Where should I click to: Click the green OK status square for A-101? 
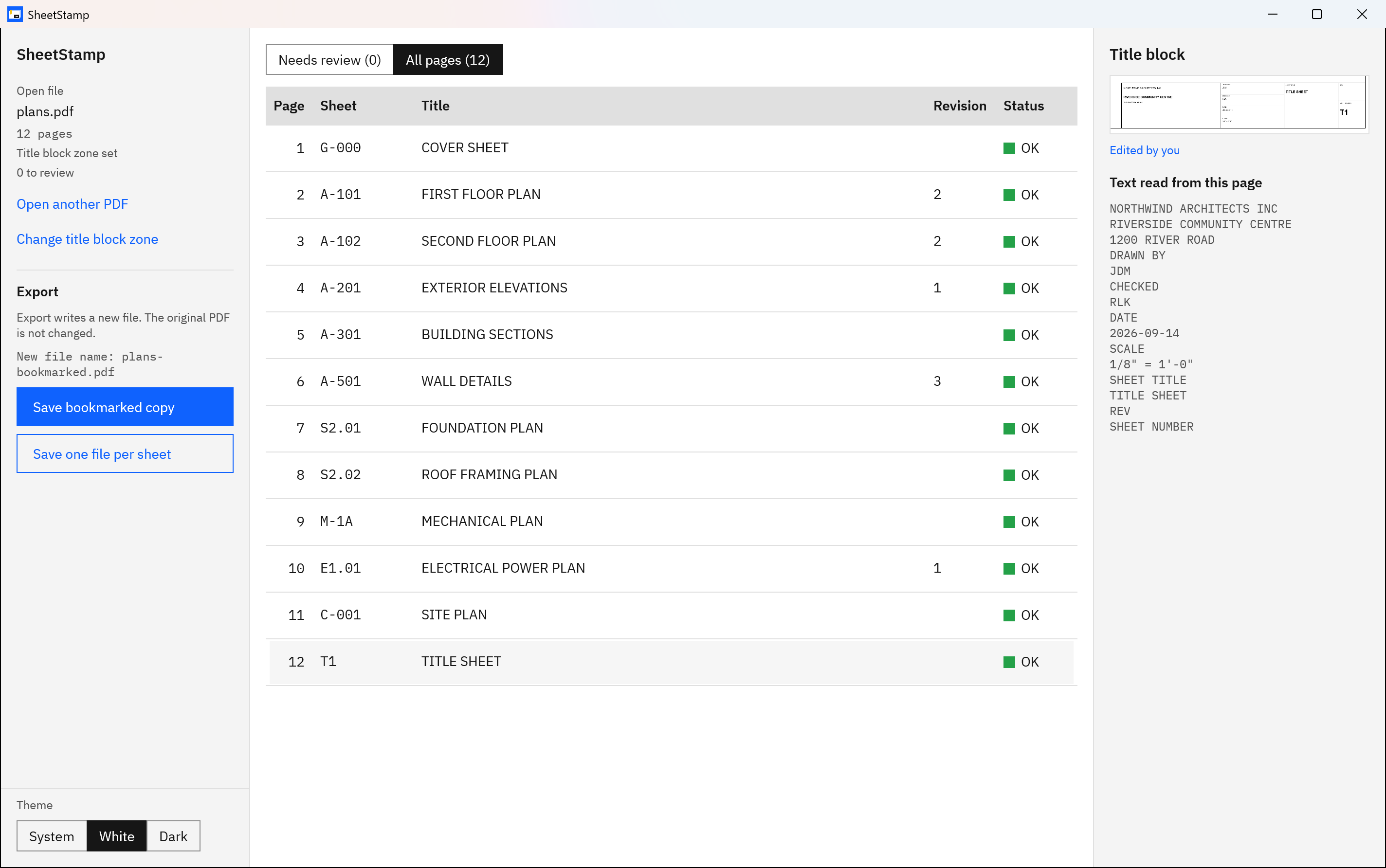(1009, 195)
